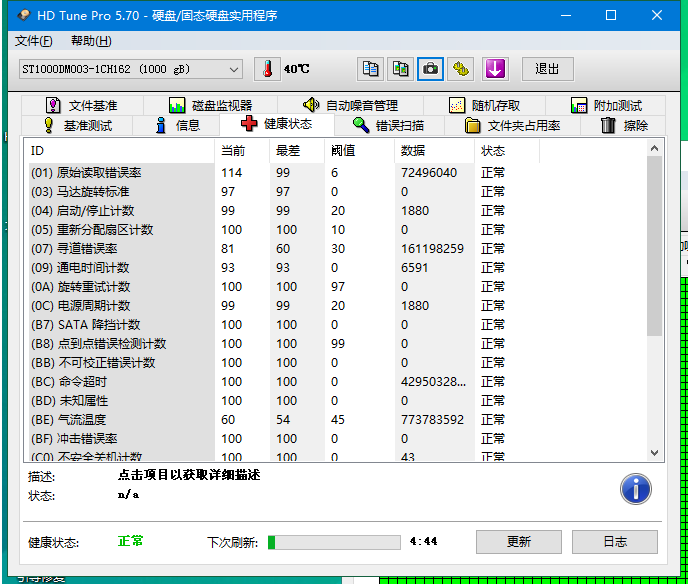Select row (0C) 电源周期计数
The image size is (688, 584).
[x=284, y=306]
